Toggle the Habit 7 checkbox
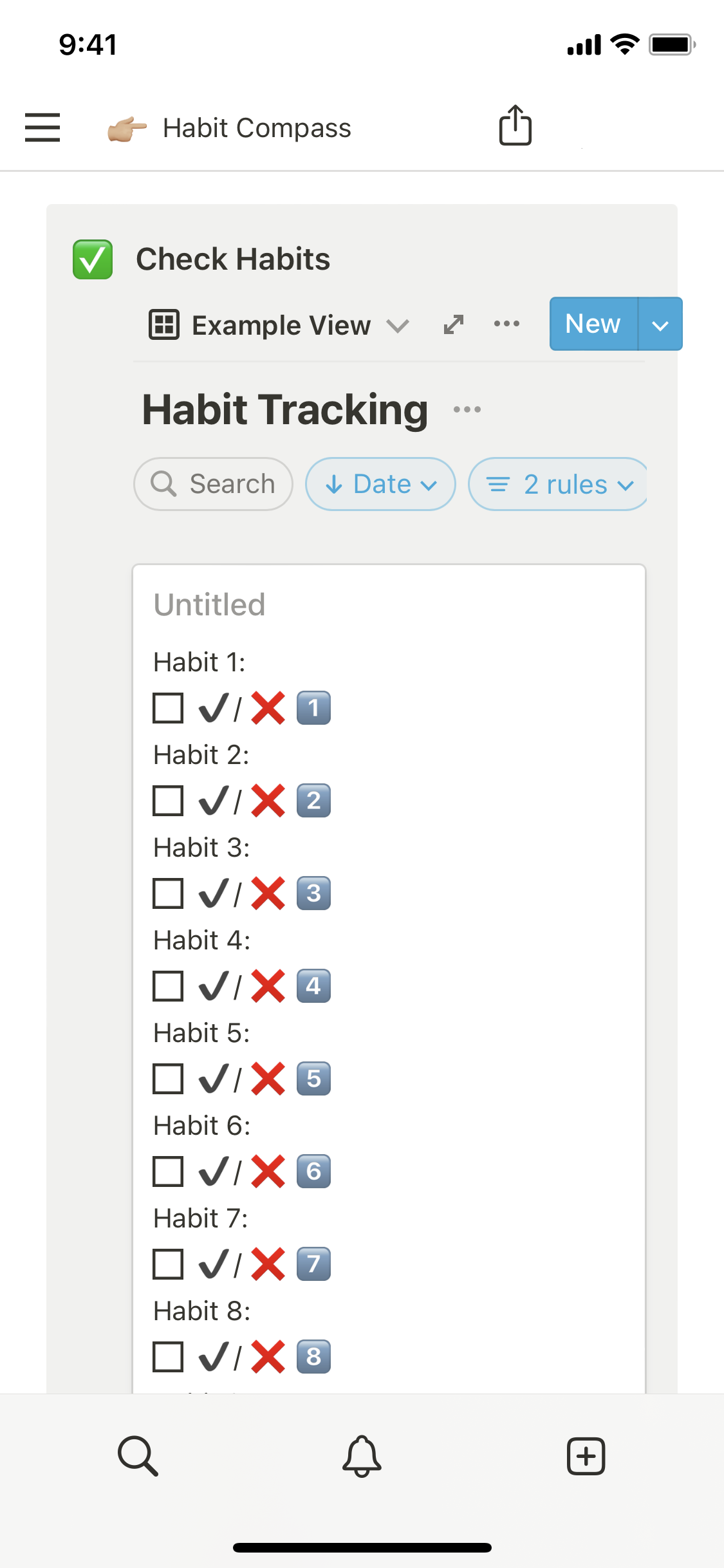The height and width of the screenshot is (1568, 724). tap(168, 1264)
